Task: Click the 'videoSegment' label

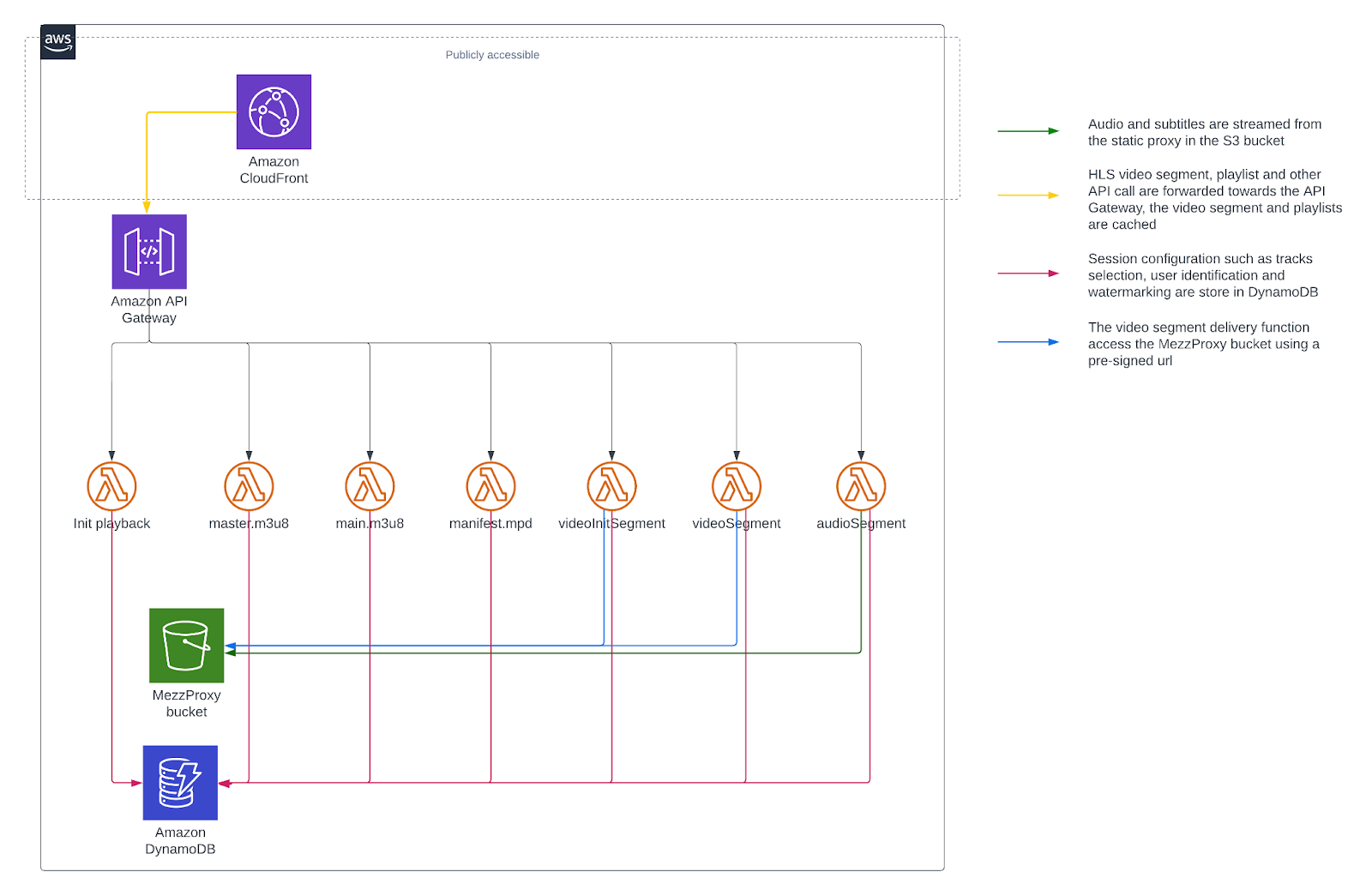Action: (x=737, y=524)
